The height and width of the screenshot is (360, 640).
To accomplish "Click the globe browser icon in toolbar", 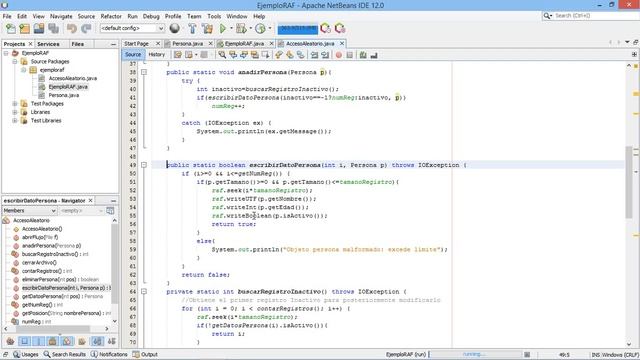I will tap(175, 28).
